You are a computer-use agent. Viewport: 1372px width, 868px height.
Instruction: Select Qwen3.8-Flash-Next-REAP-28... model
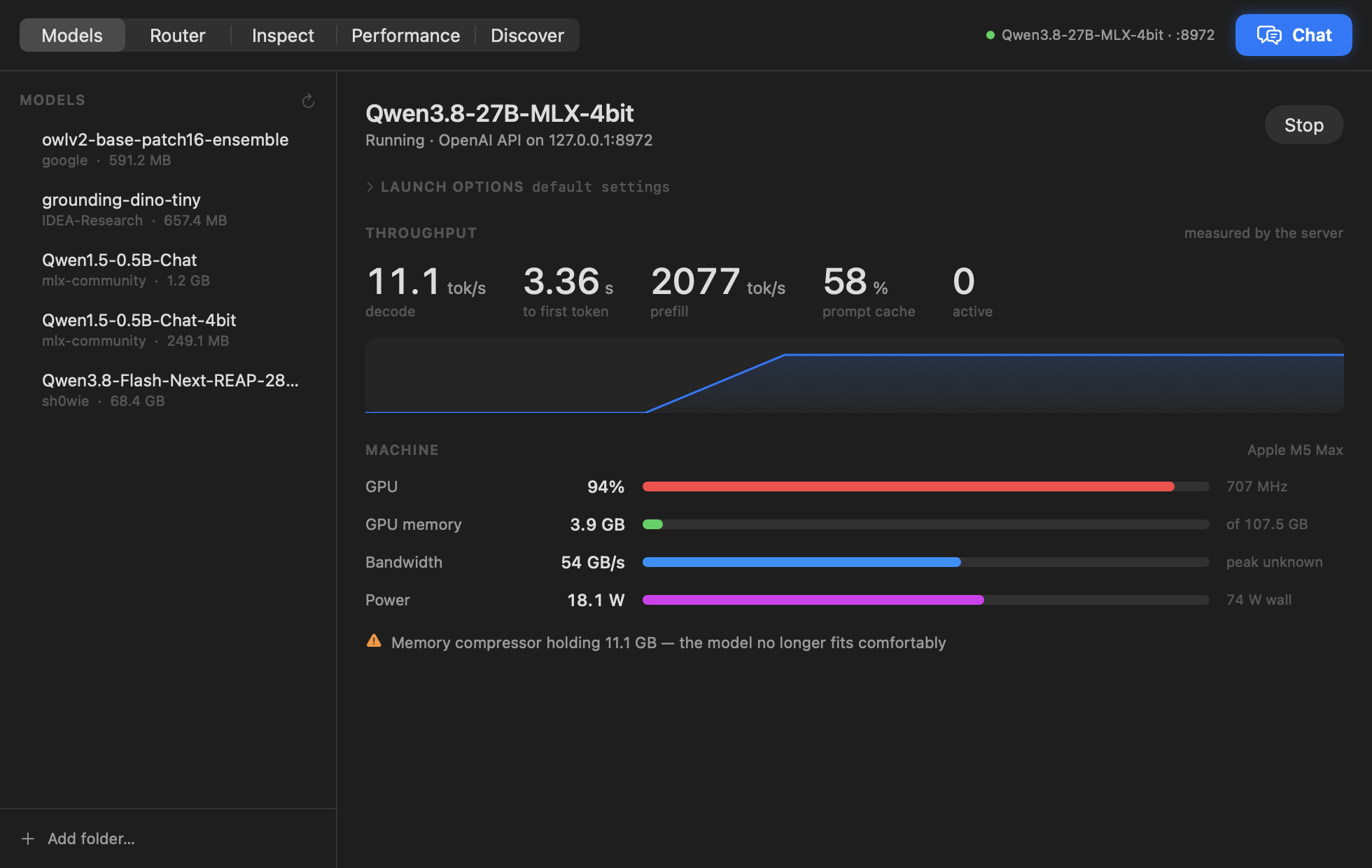[x=168, y=390]
